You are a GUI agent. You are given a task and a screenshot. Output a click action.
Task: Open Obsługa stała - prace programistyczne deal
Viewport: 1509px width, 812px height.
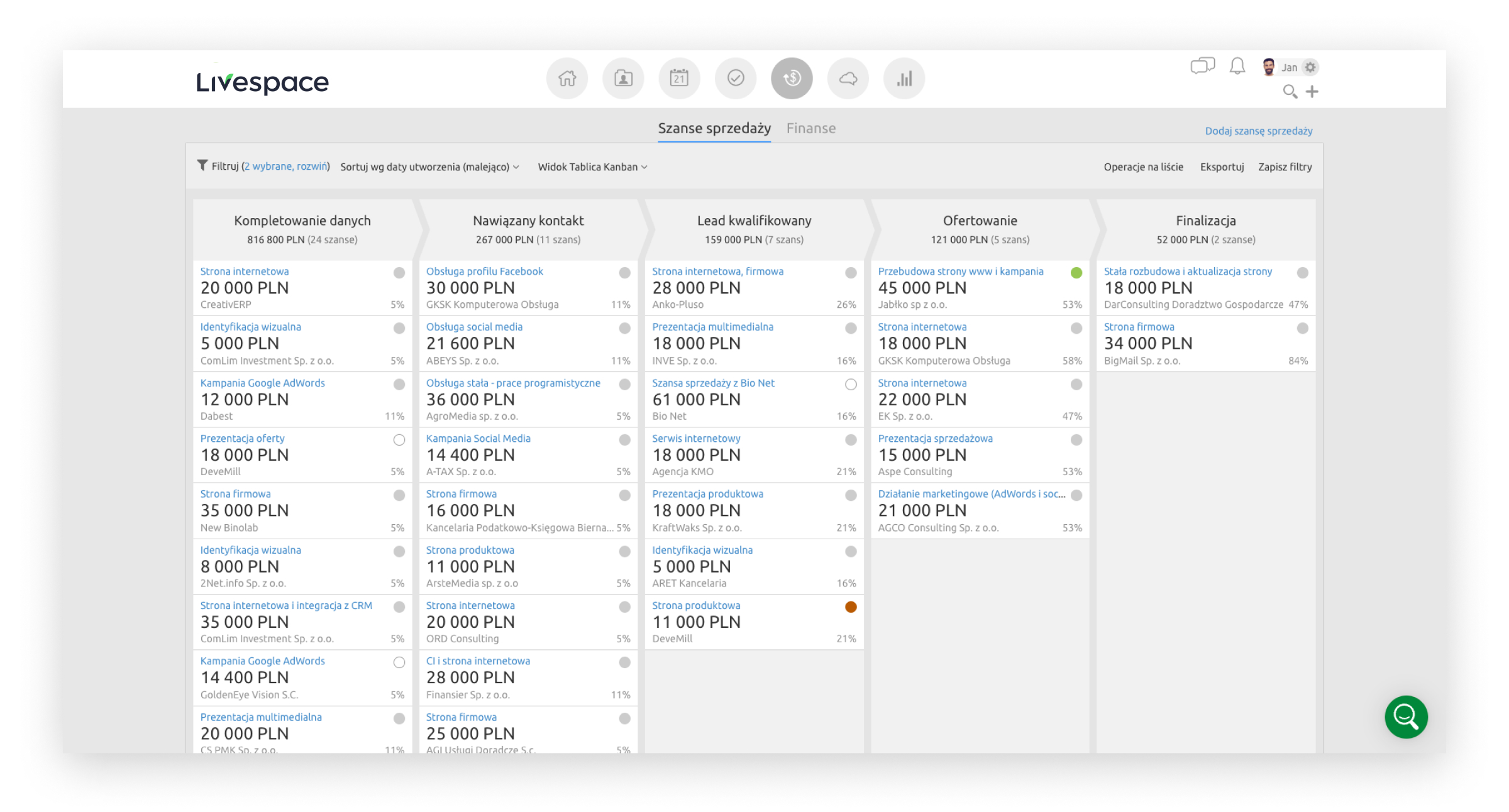click(513, 383)
